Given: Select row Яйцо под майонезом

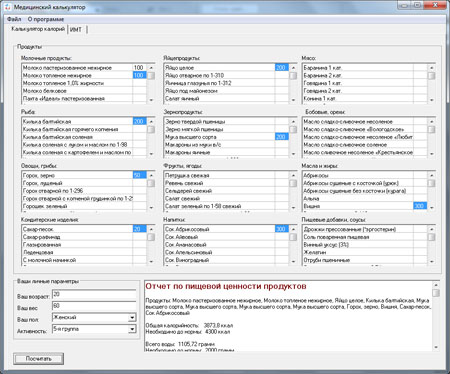Looking at the screenshot, I should coord(226,91).
